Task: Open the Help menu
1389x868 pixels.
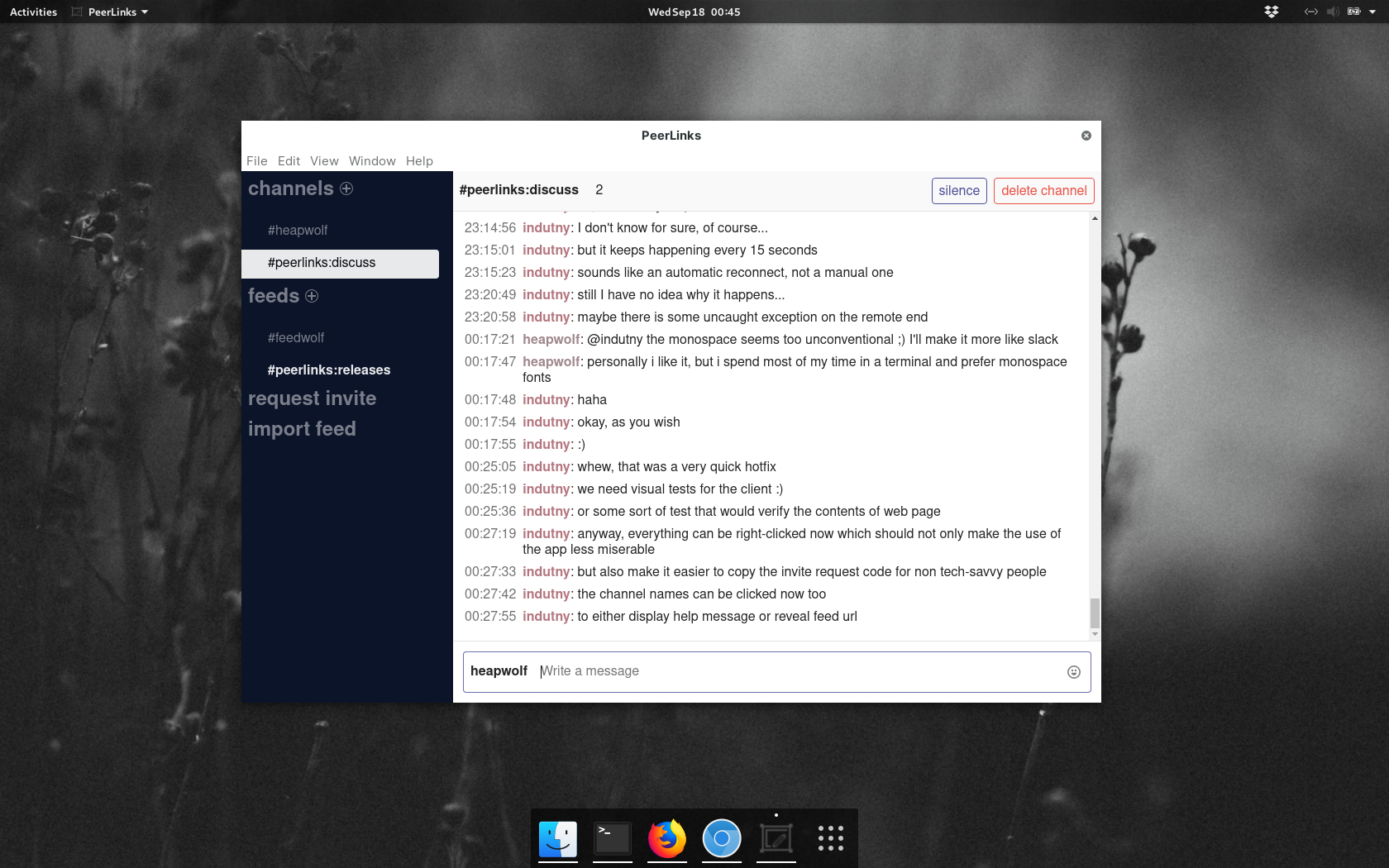Action: 419,161
